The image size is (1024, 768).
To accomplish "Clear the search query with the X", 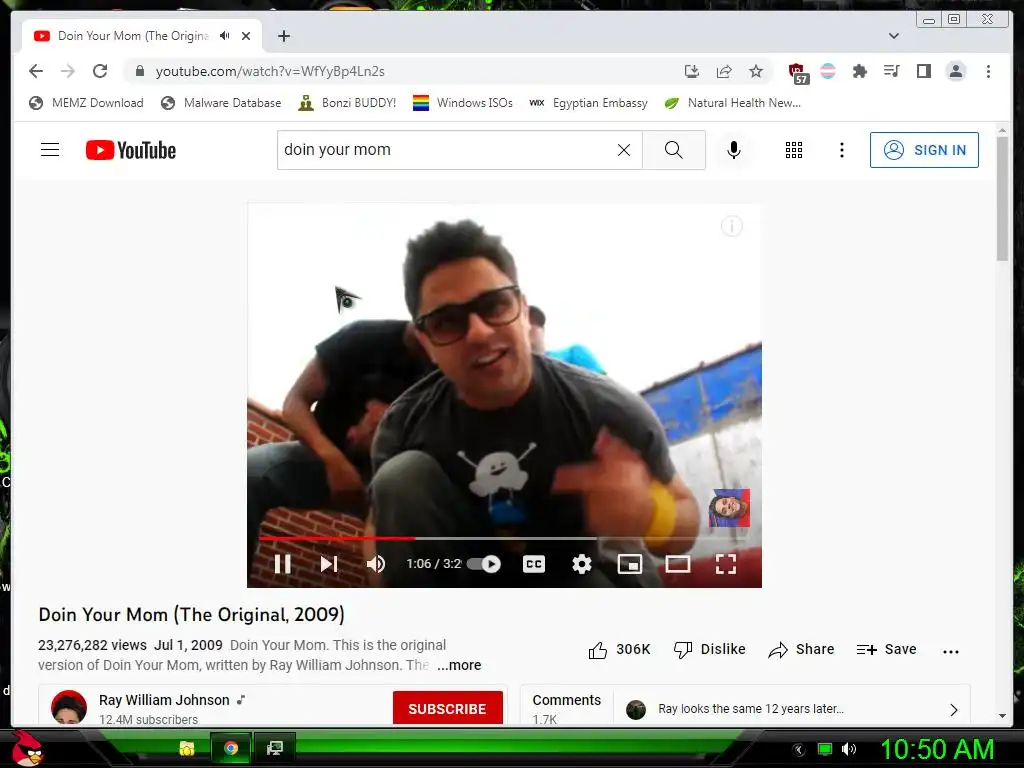I will click(x=624, y=150).
